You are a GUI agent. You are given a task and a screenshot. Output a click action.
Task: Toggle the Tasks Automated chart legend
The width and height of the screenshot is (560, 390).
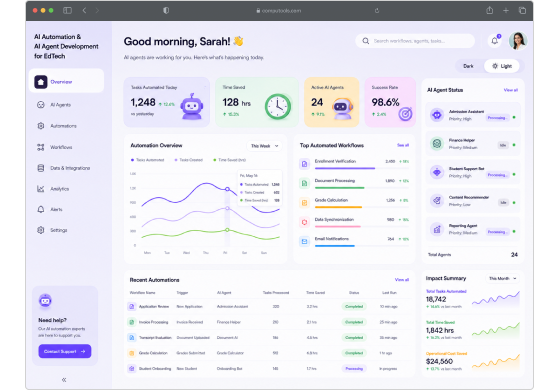148,160
